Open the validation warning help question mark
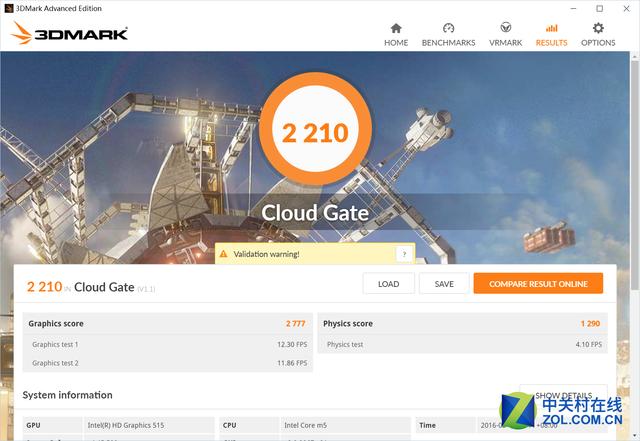 point(404,254)
